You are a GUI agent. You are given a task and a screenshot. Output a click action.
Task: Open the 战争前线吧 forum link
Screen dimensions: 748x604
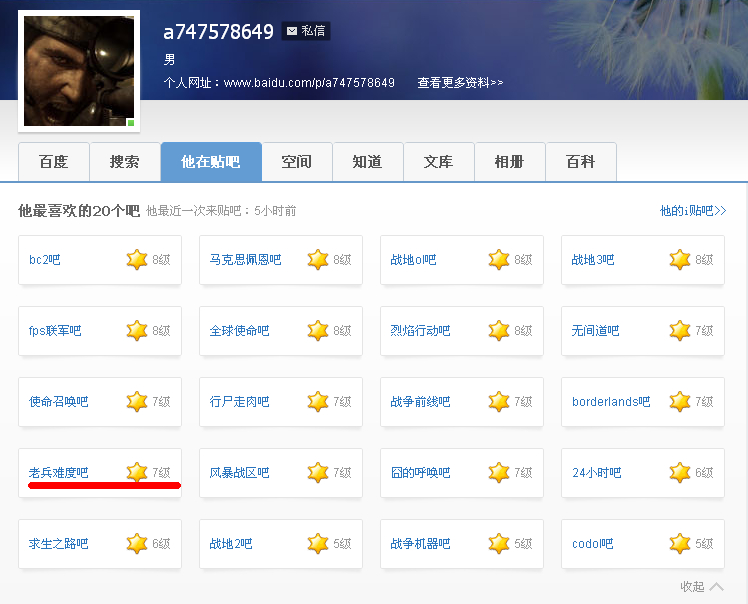tap(420, 402)
